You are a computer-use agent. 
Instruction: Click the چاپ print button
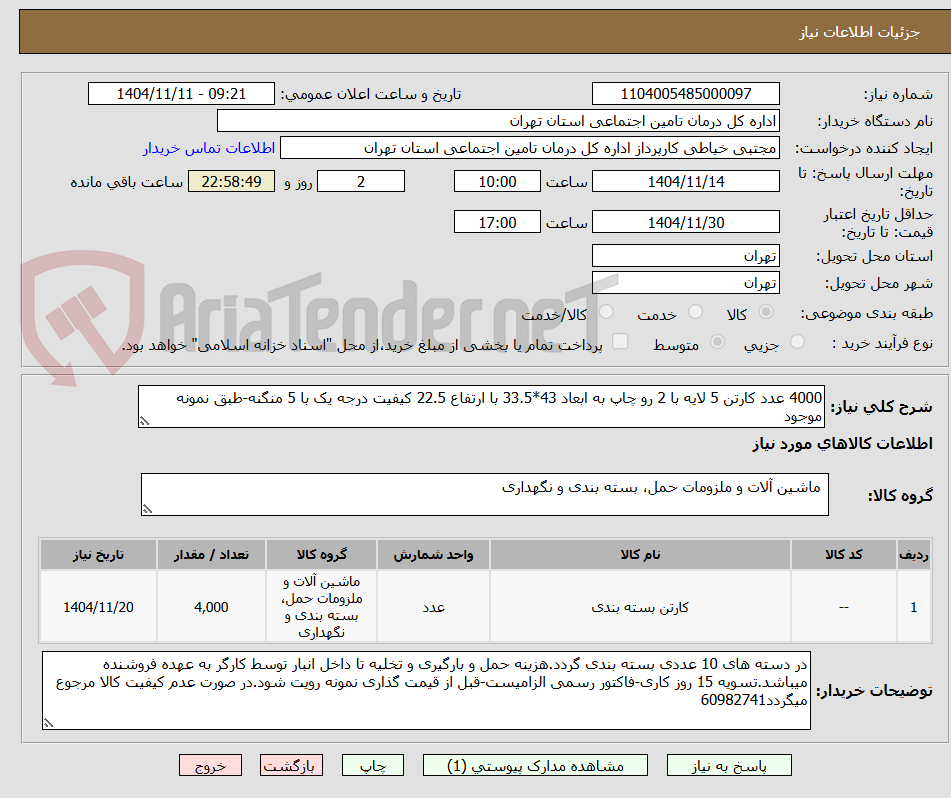click(373, 766)
